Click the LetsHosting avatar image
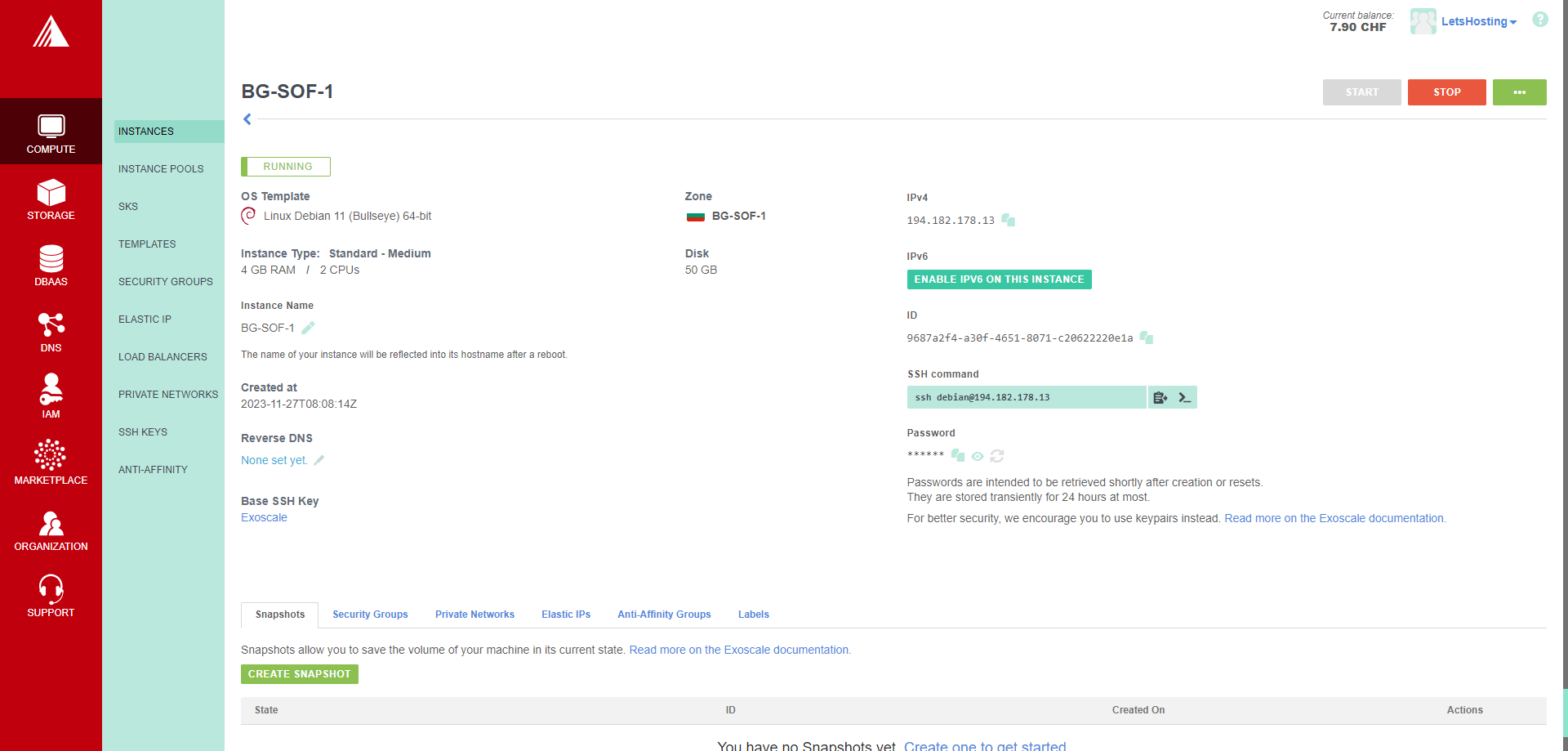The height and width of the screenshot is (751, 1568). (x=1423, y=21)
